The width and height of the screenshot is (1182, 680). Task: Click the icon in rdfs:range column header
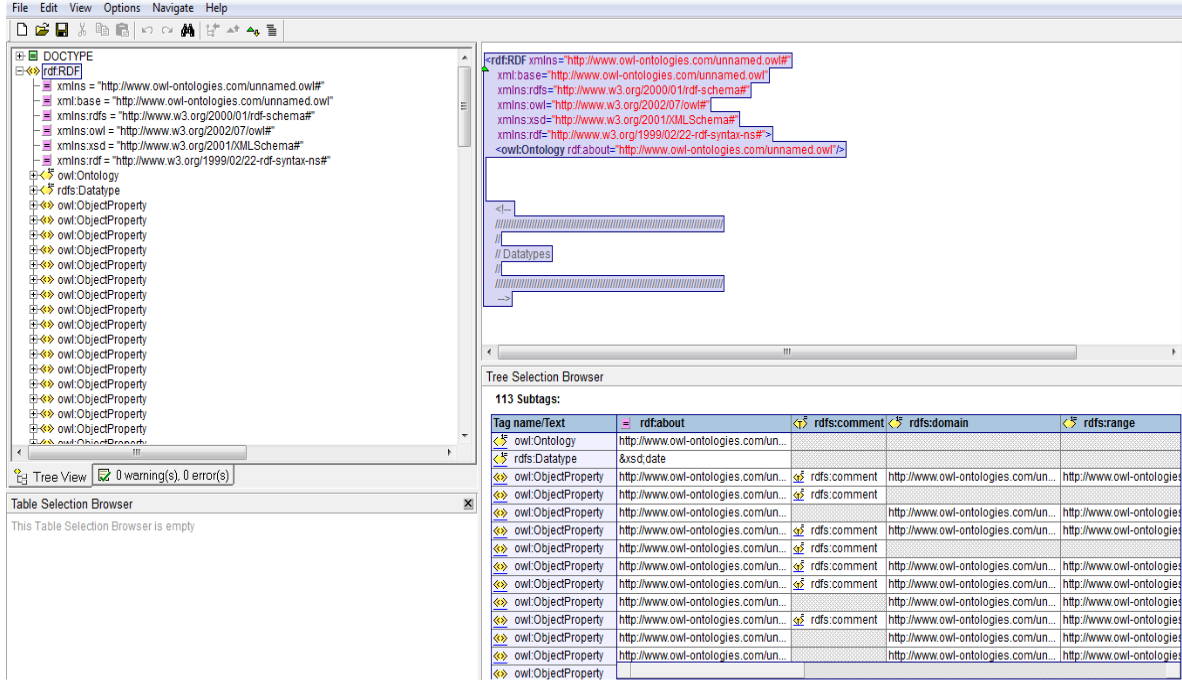point(1070,423)
